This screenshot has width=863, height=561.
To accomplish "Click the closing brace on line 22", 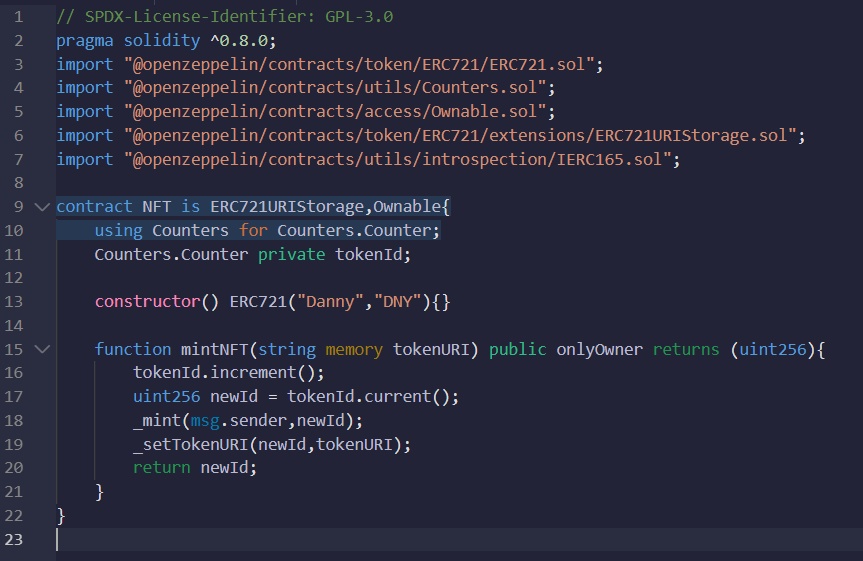I will 61,516.
